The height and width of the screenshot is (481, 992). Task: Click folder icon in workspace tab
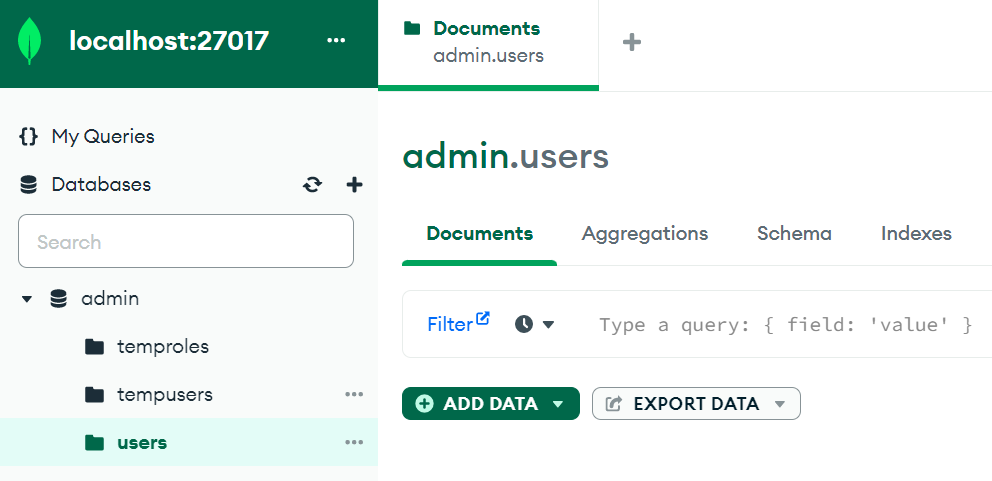(412, 28)
